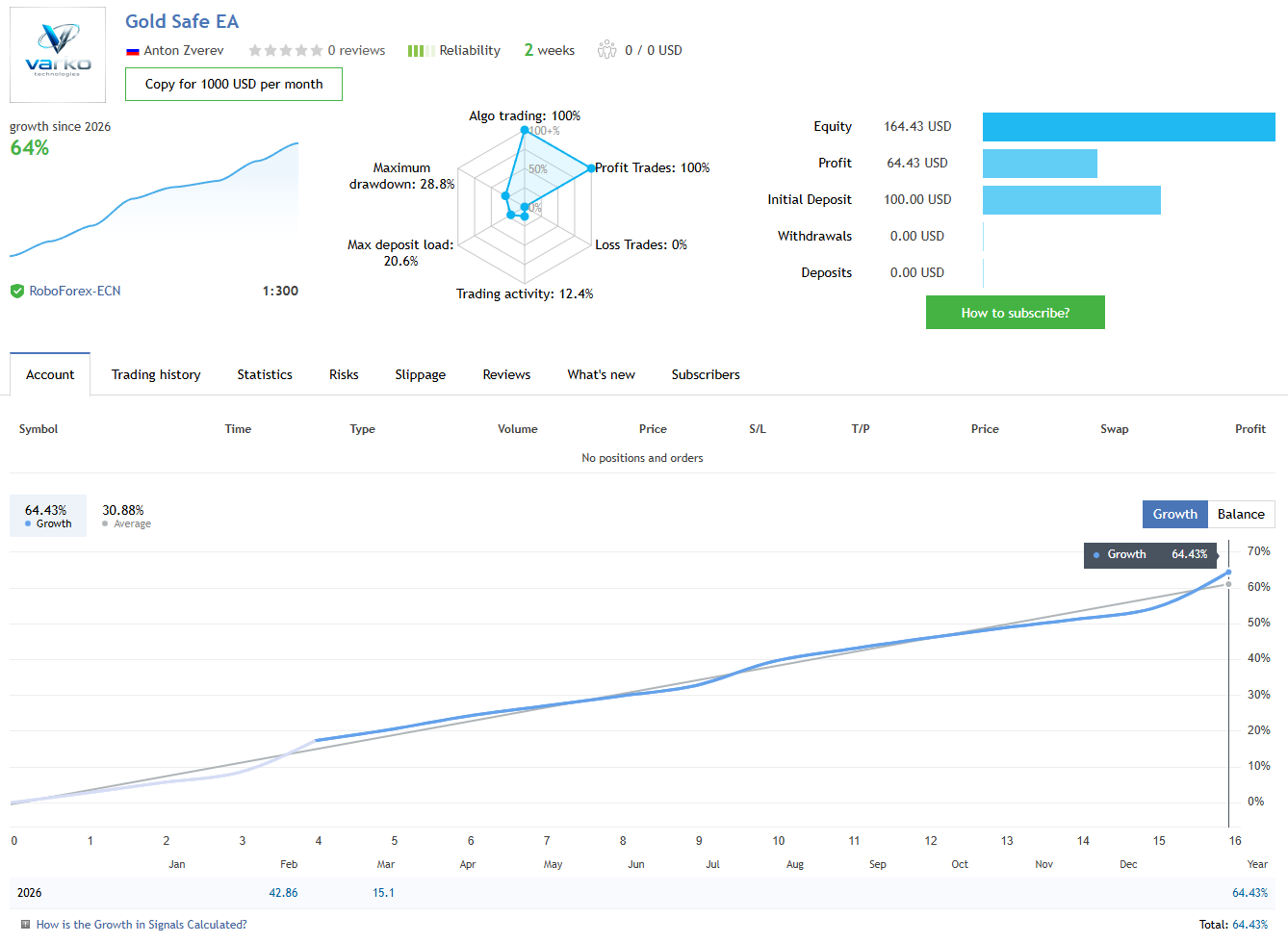The width and height of the screenshot is (1288, 943).
Task: Click the green verified shield beside RoboForex-ECN
Action: pyautogui.click(x=17, y=291)
